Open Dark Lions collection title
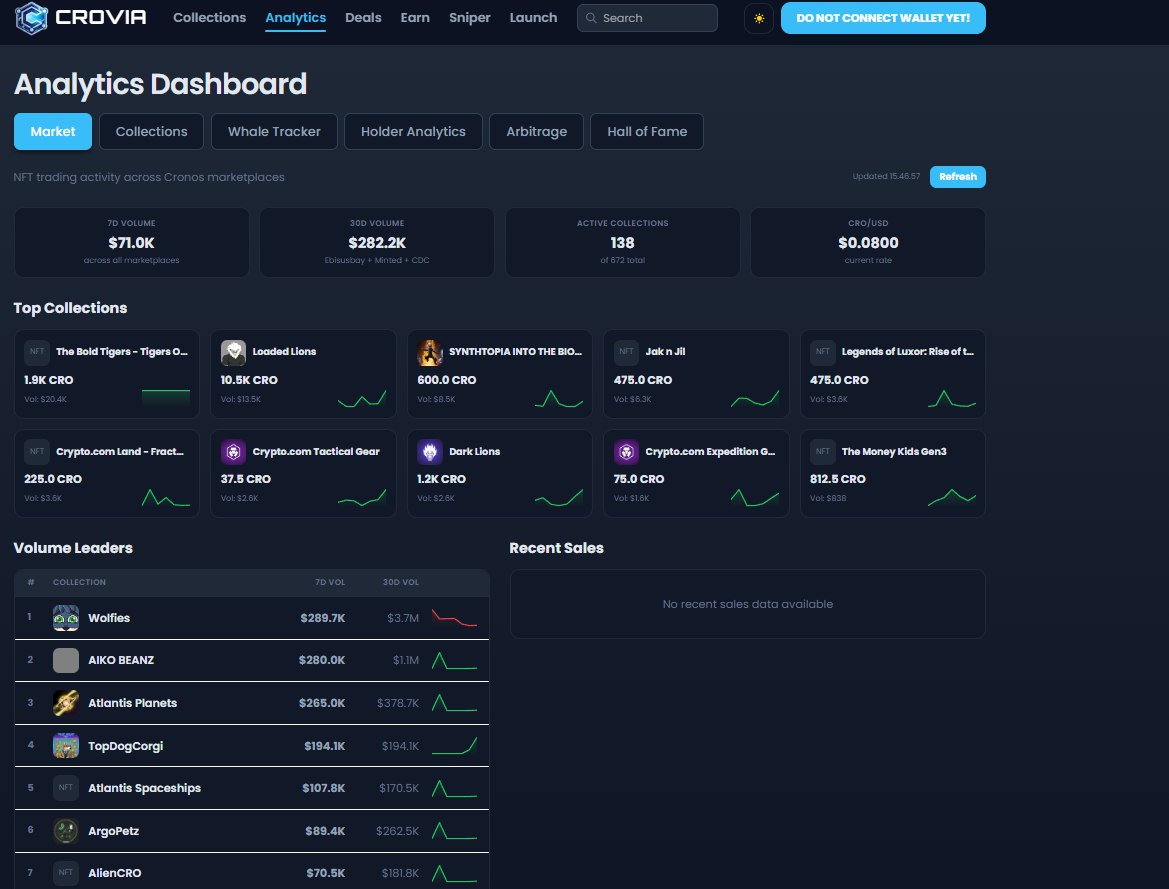This screenshot has width=1169, height=889. point(474,452)
